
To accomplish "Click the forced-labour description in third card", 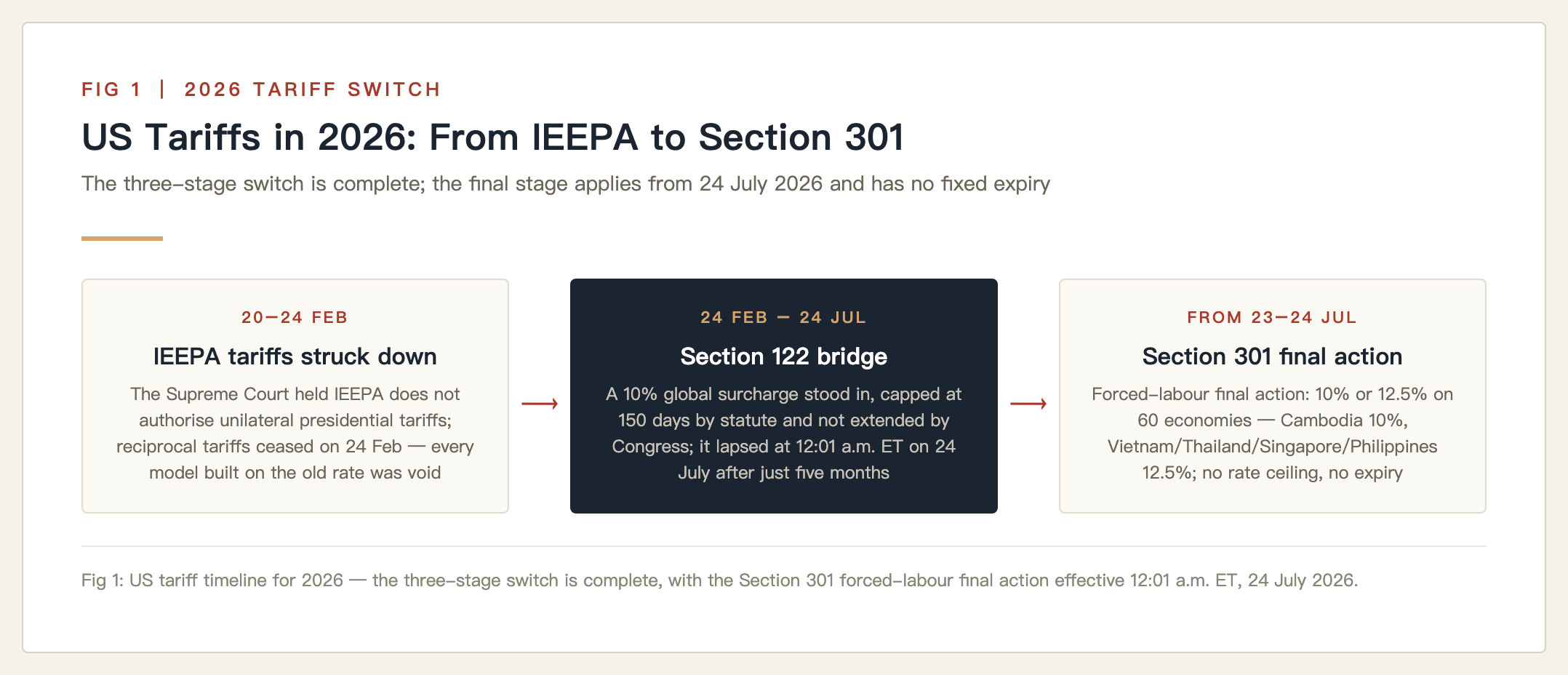I will coord(1273,434).
